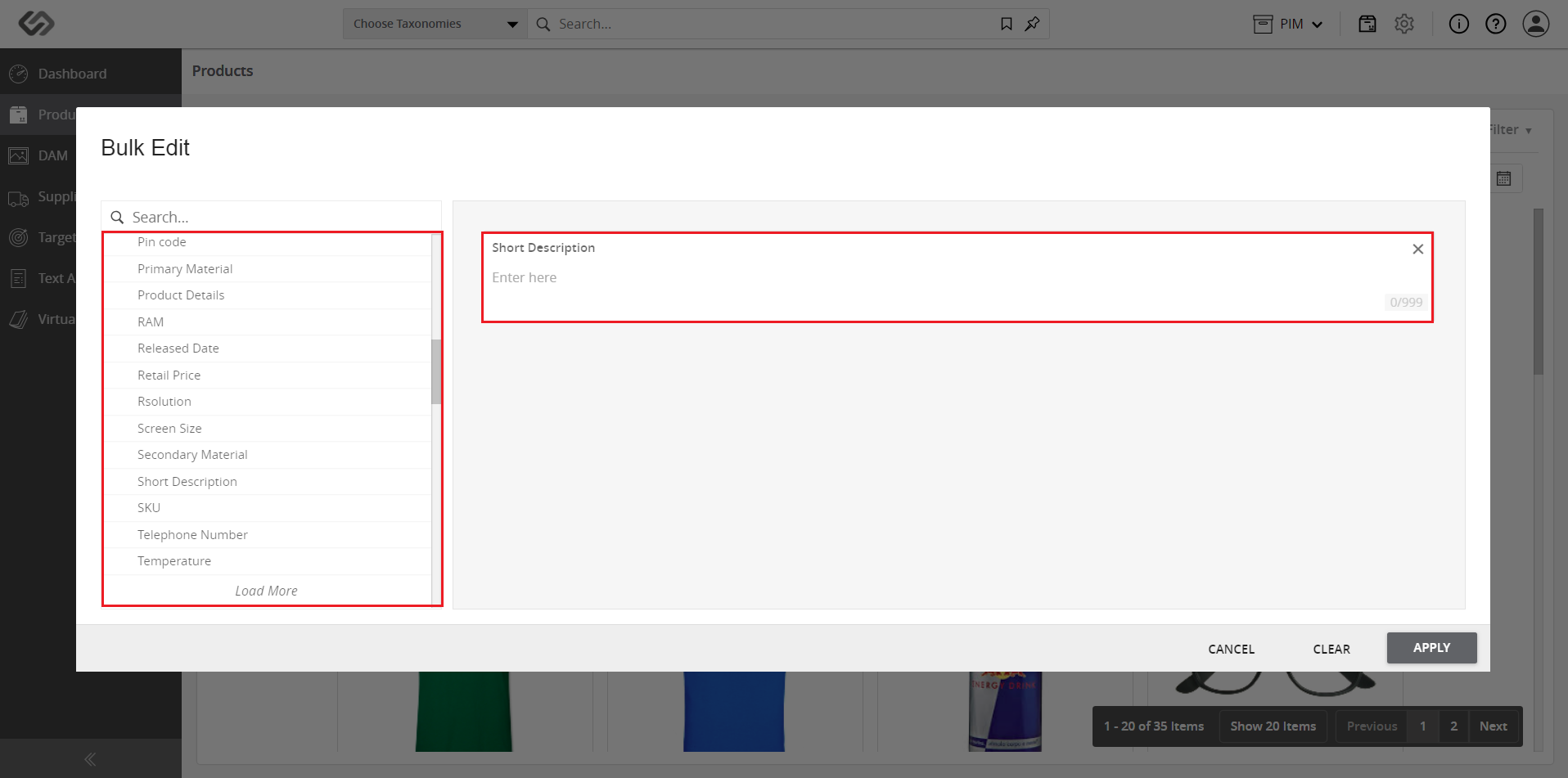Click the bookmark icon in search bar
This screenshot has width=1568, height=778.
click(1006, 24)
